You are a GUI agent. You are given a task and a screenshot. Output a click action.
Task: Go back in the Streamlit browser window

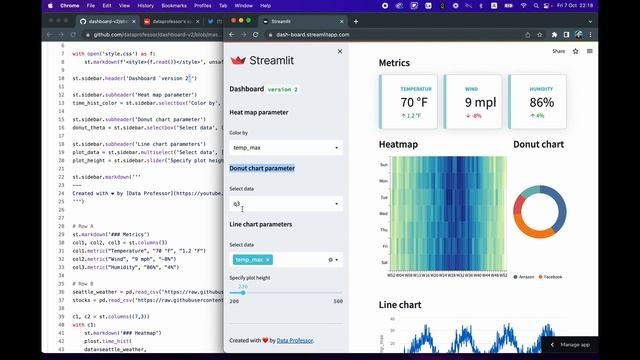[x=232, y=35]
